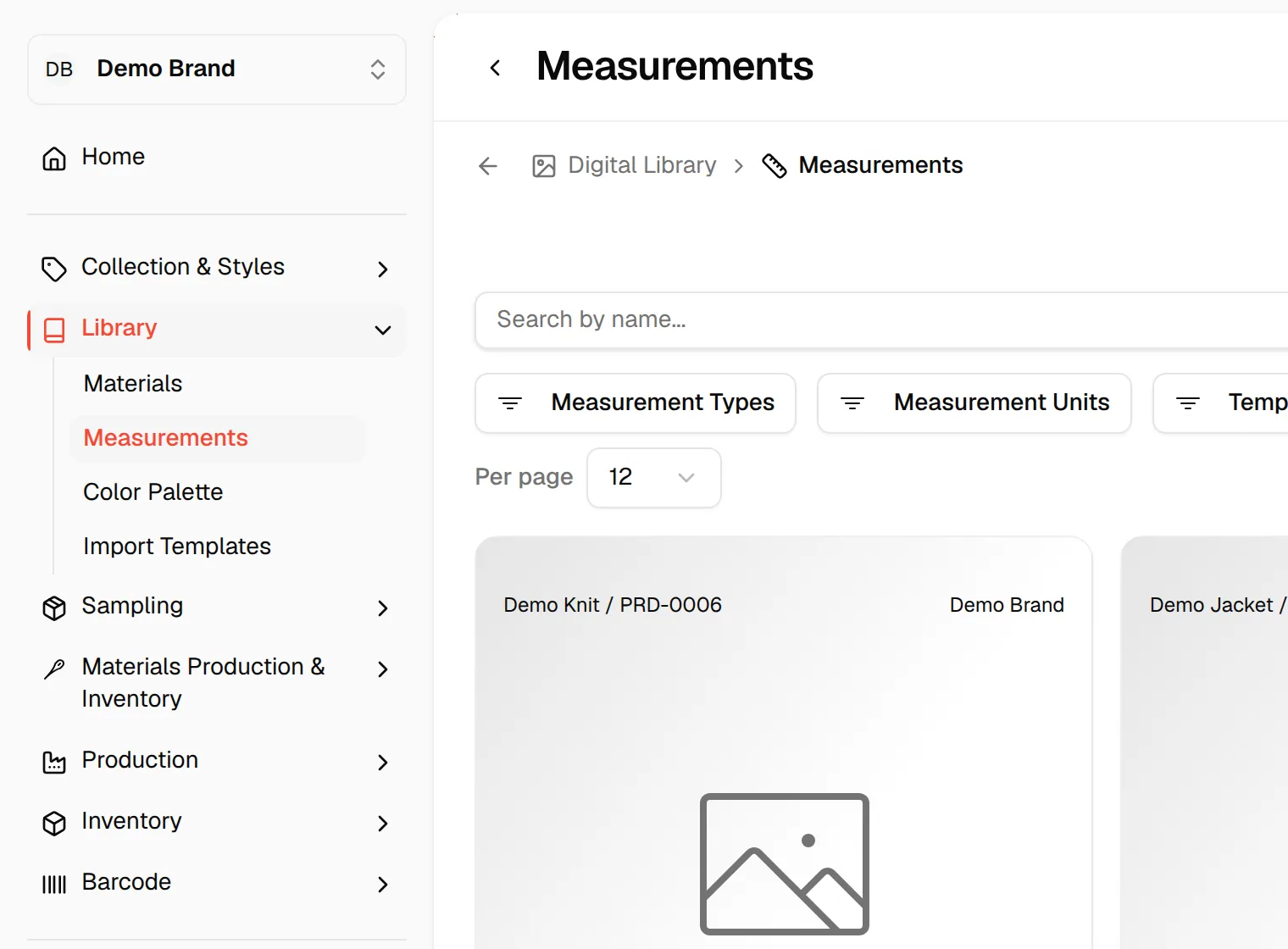Click the Library book icon
Image resolution: width=1288 pixels, height=949 pixels.
(54, 330)
